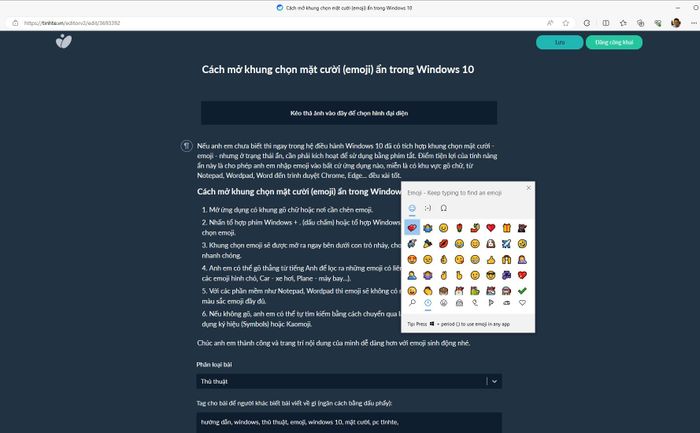Image resolution: width=700 pixels, height=433 pixels.
Task: Switch to the Symbols omega tab
Action: click(443, 208)
